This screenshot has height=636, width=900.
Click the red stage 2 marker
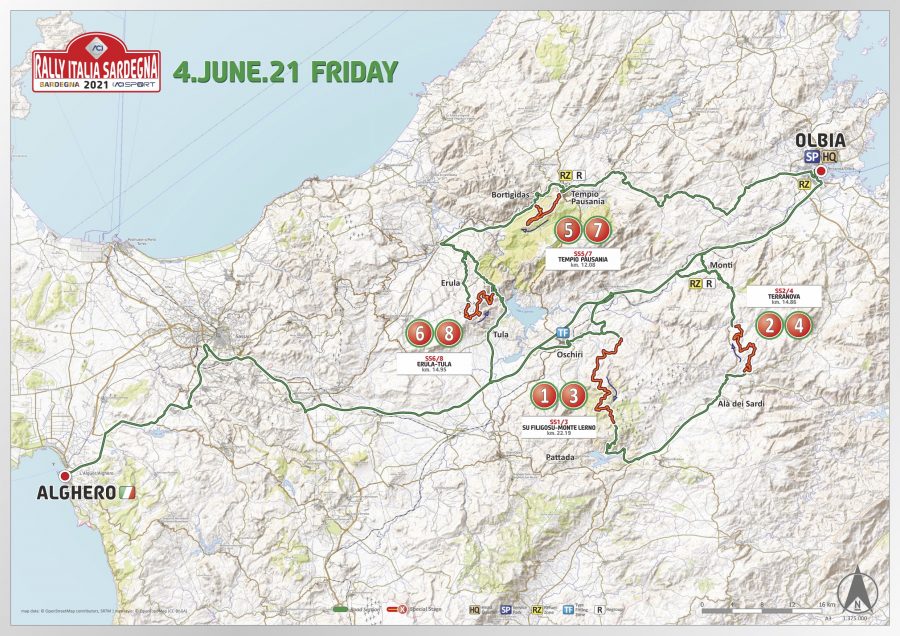(769, 324)
